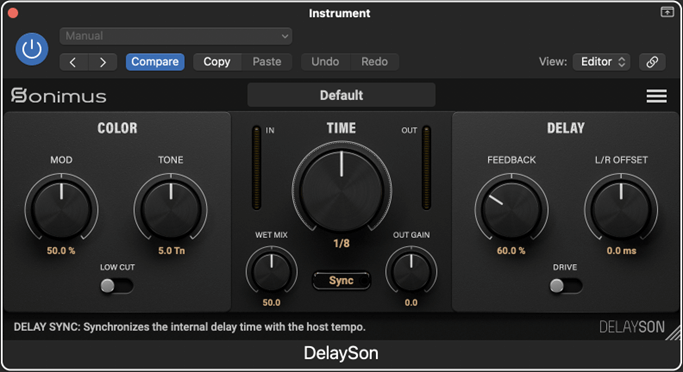Go to the next preset arrow

coord(103,62)
